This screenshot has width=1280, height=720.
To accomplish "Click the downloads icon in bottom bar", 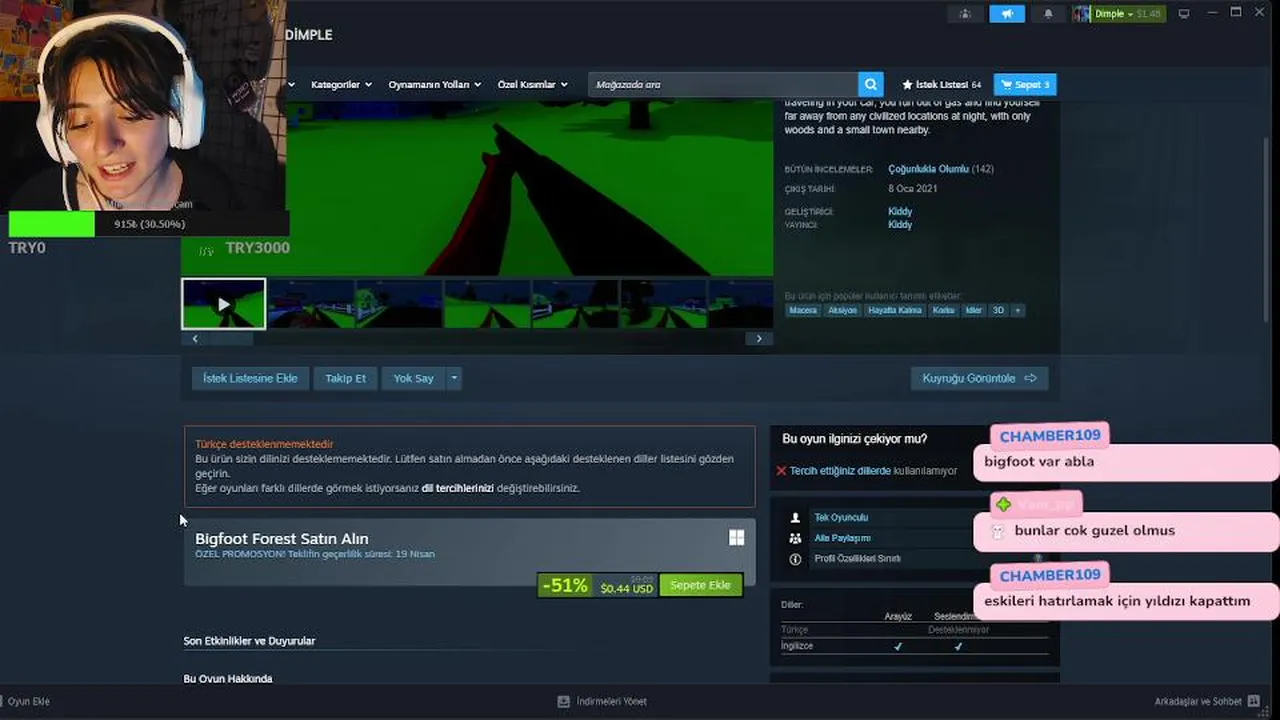I will point(564,701).
